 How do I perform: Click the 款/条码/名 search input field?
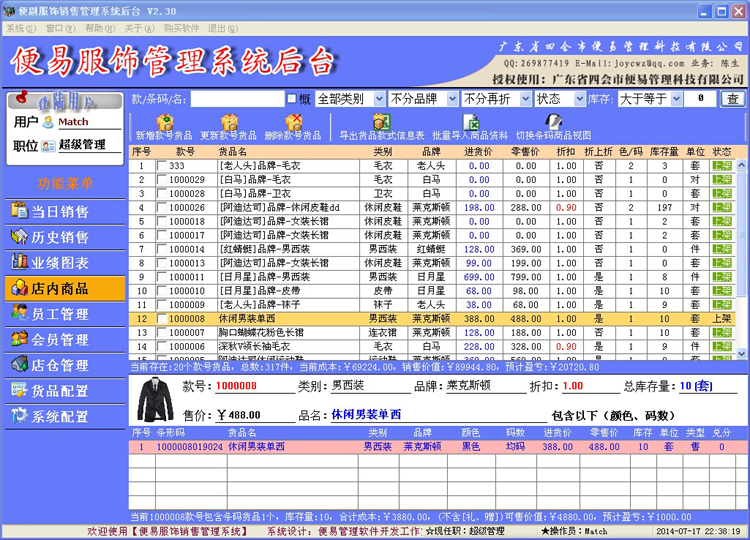click(x=237, y=99)
